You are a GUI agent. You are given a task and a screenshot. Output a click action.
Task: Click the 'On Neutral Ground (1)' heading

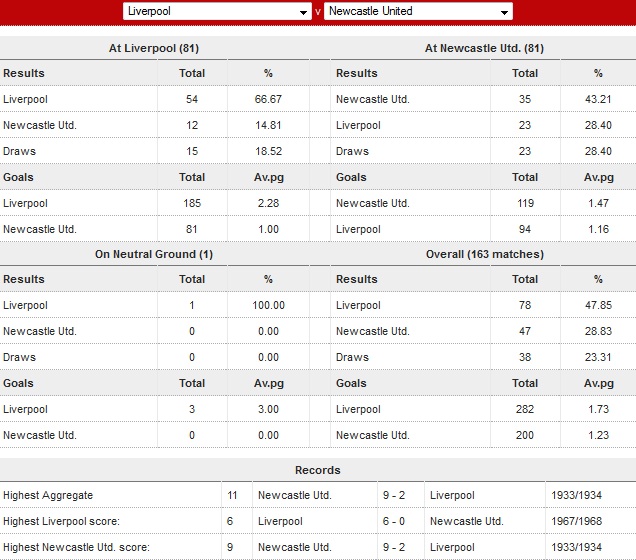(x=154, y=254)
